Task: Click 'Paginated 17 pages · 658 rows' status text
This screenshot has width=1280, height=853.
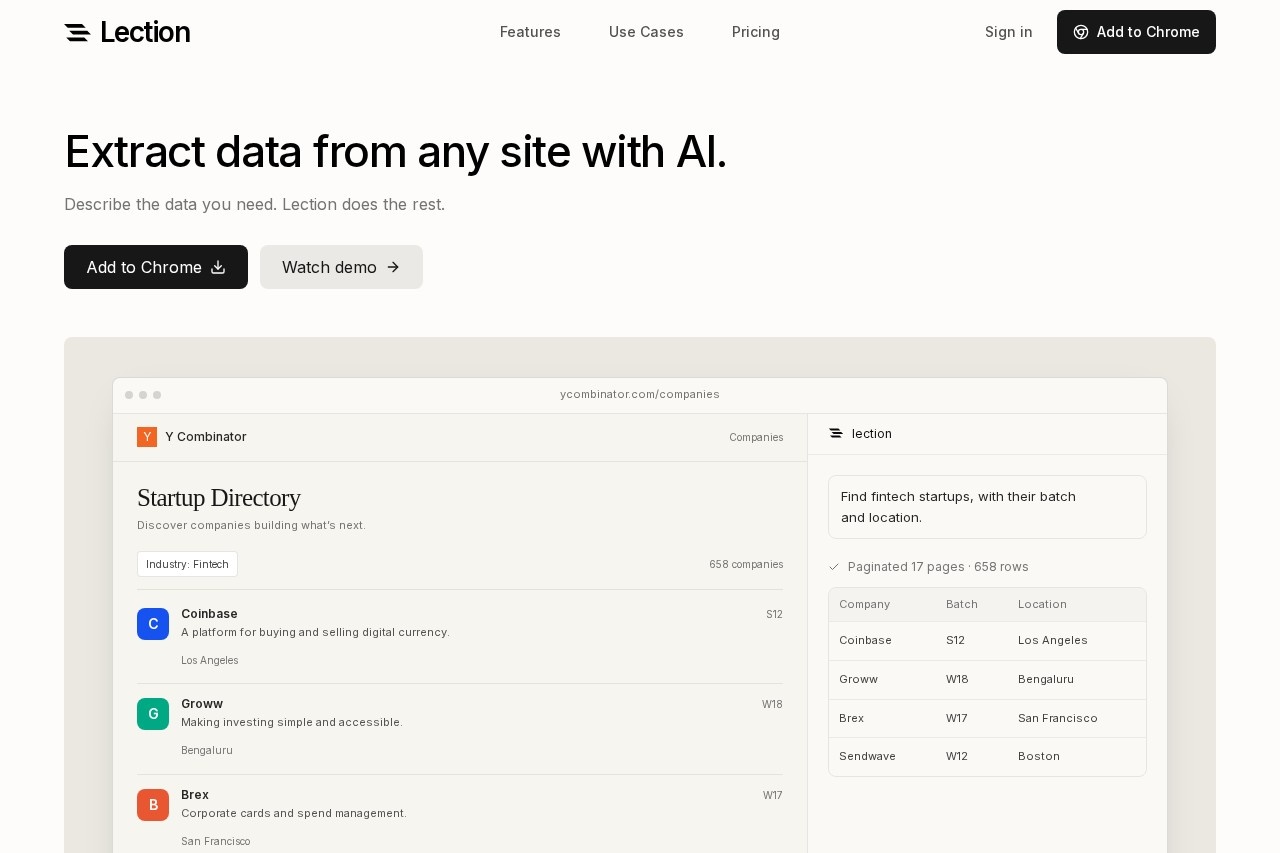Action: [938, 567]
